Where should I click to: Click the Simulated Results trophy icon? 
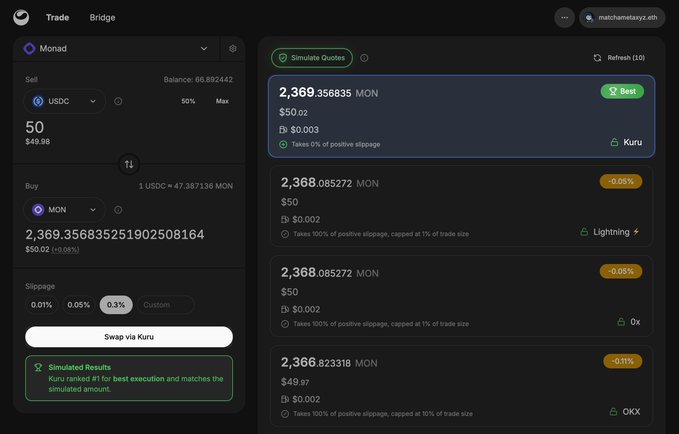[x=38, y=367]
